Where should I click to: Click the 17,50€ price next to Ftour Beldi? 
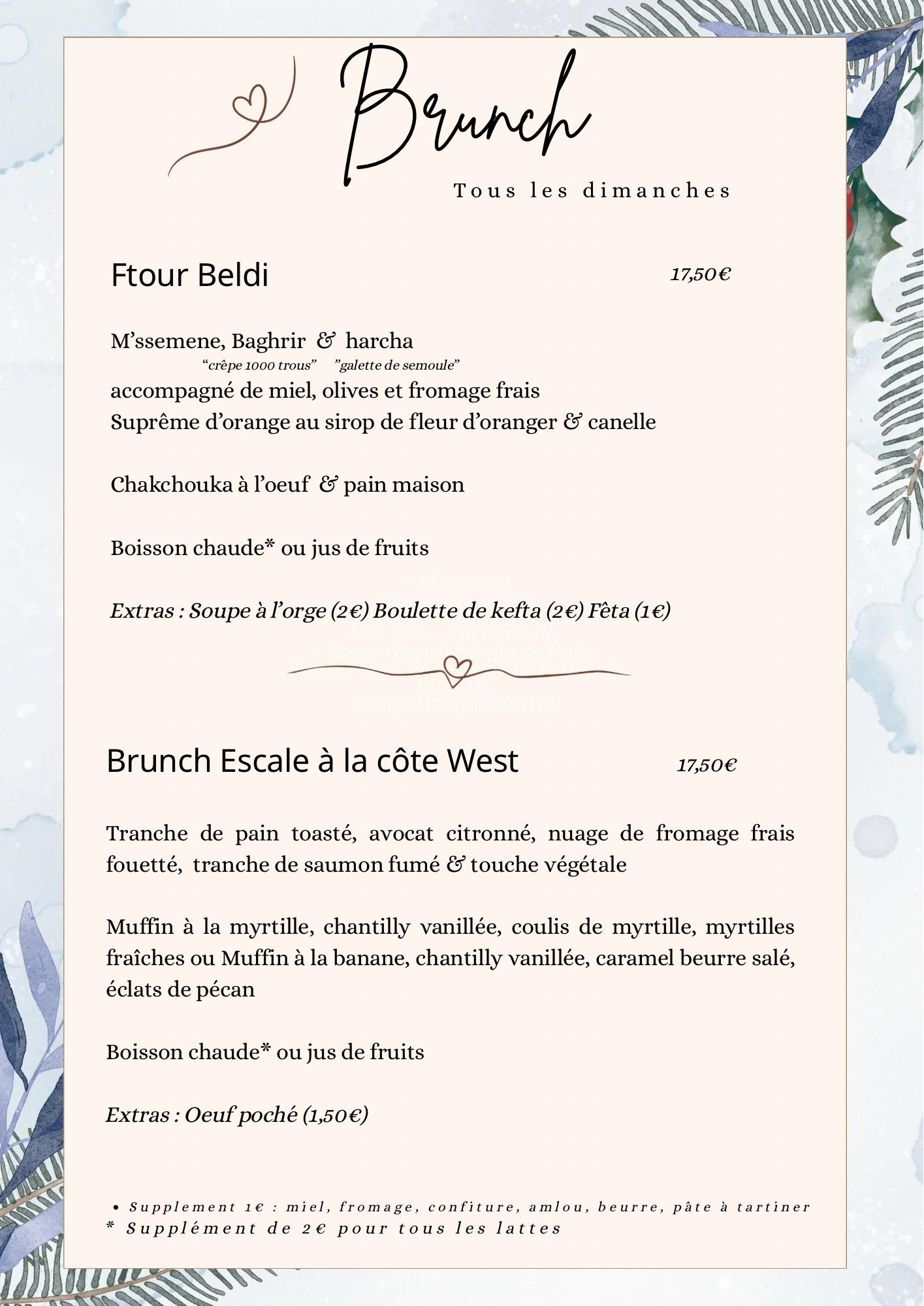700,274
